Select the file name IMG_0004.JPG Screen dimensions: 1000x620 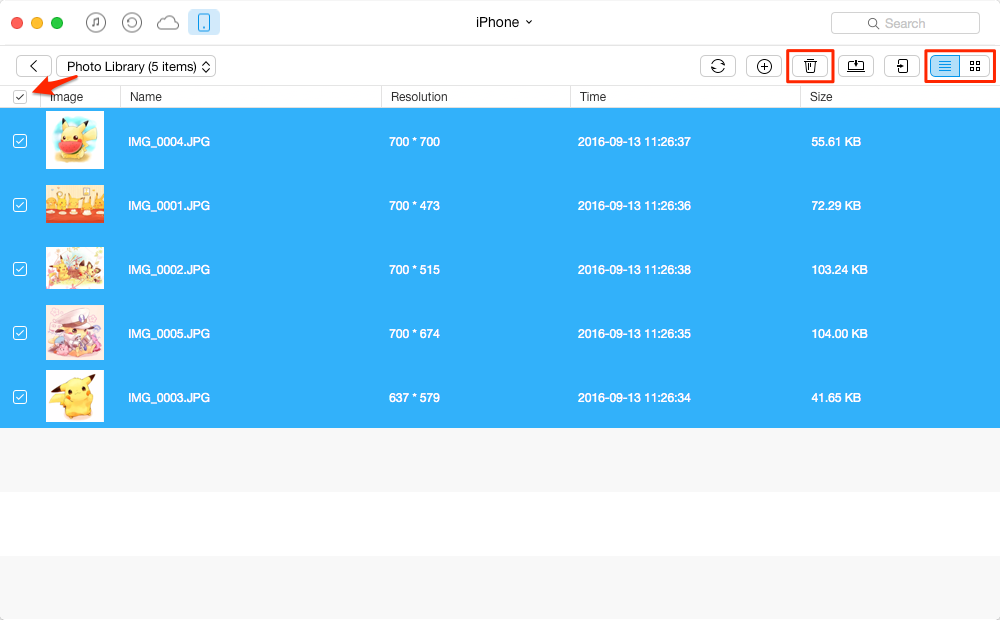[x=169, y=142]
